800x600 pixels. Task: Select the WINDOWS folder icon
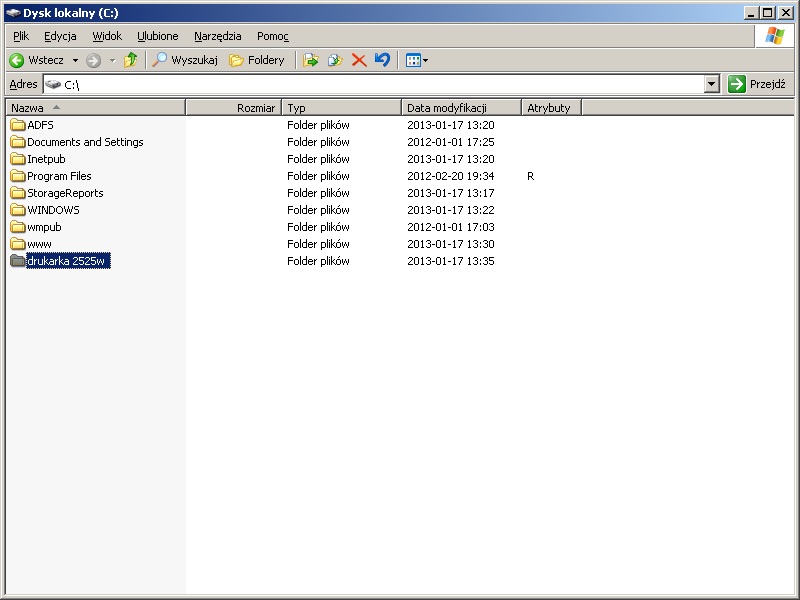pos(18,210)
